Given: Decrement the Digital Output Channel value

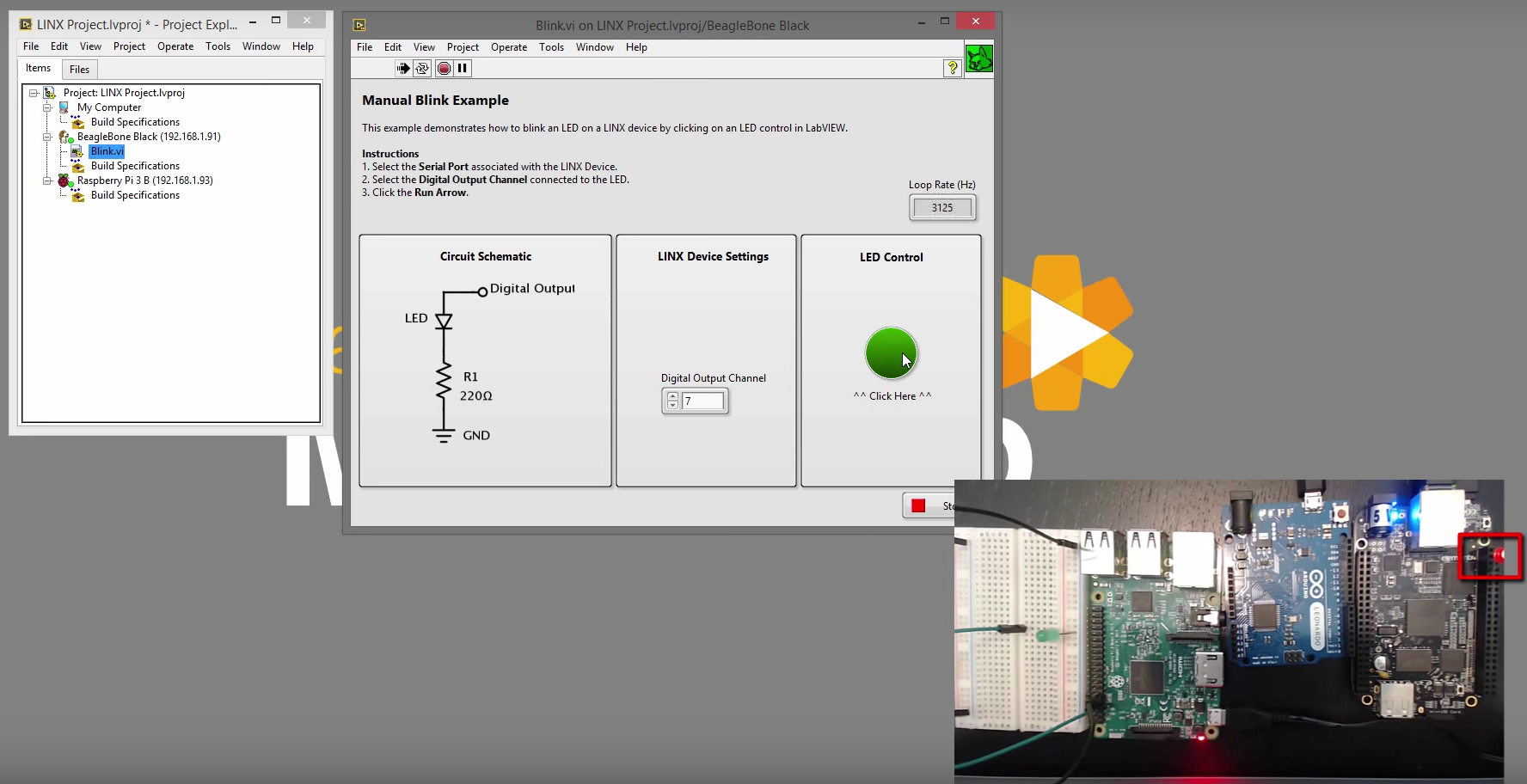Looking at the screenshot, I should click(x=672, y=405).
